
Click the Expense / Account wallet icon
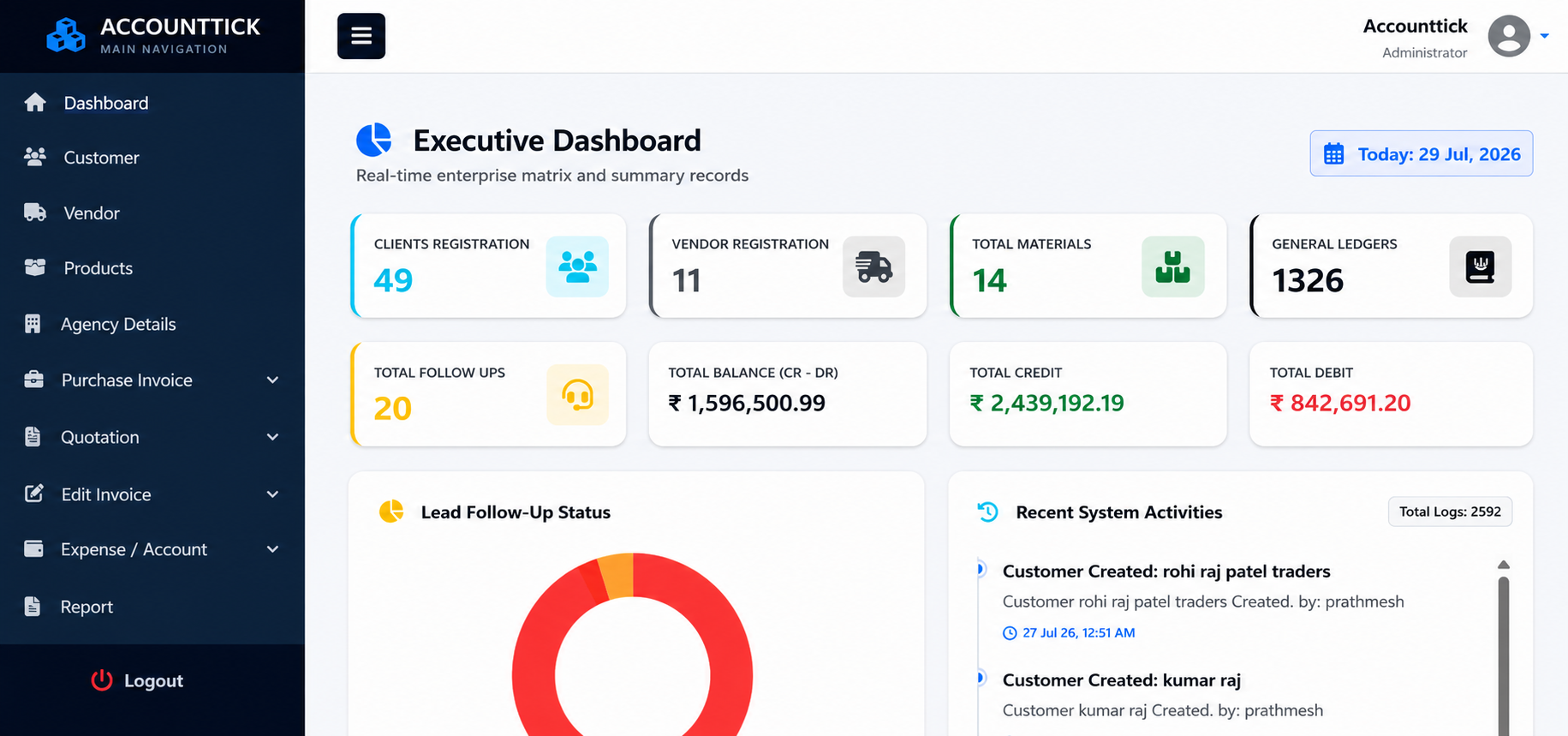click(x=34, y=548)
